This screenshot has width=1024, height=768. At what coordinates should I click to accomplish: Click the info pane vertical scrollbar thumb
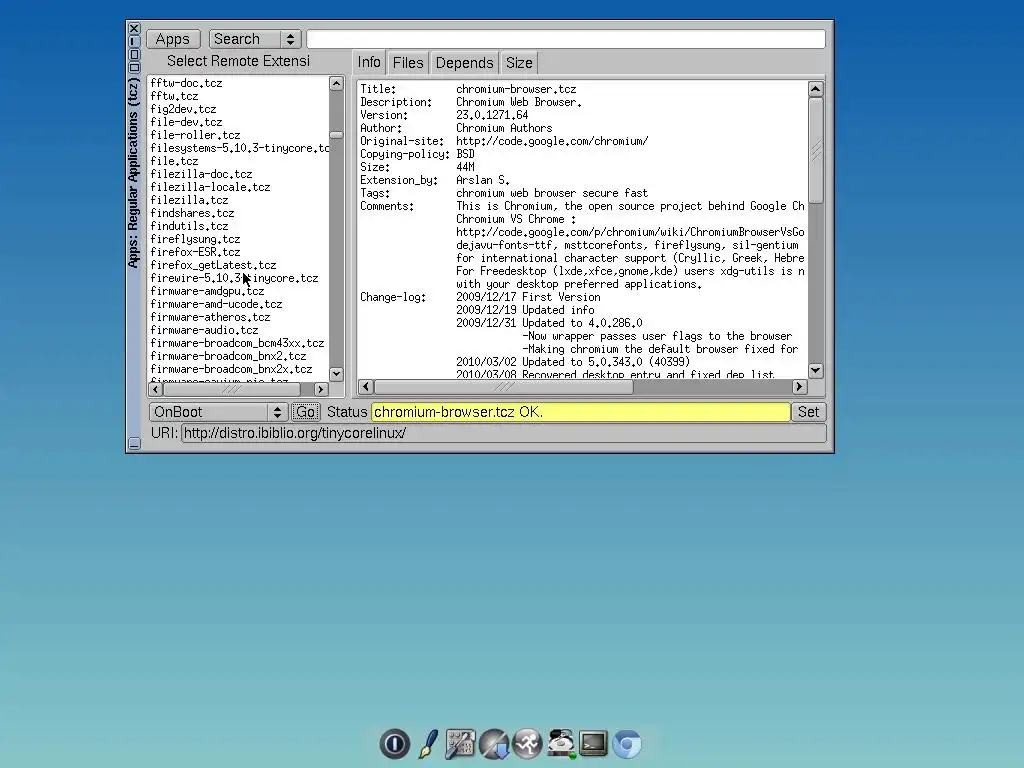click(x=816, y=150)
